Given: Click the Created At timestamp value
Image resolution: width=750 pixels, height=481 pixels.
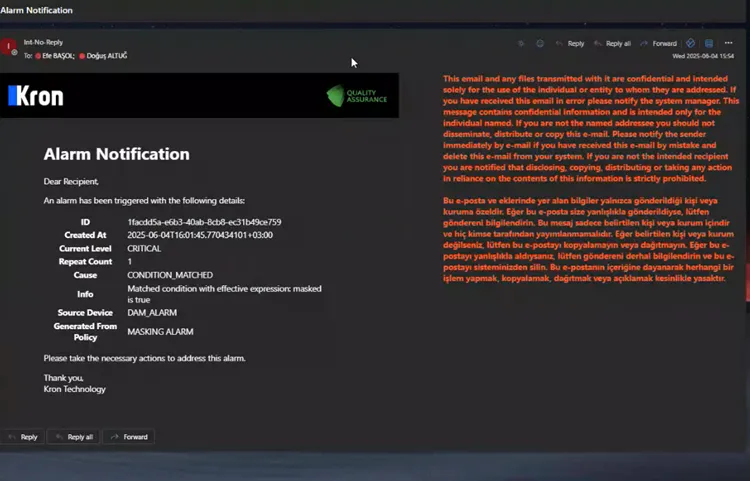Looking at the screenshot, I should pos(200,235).
